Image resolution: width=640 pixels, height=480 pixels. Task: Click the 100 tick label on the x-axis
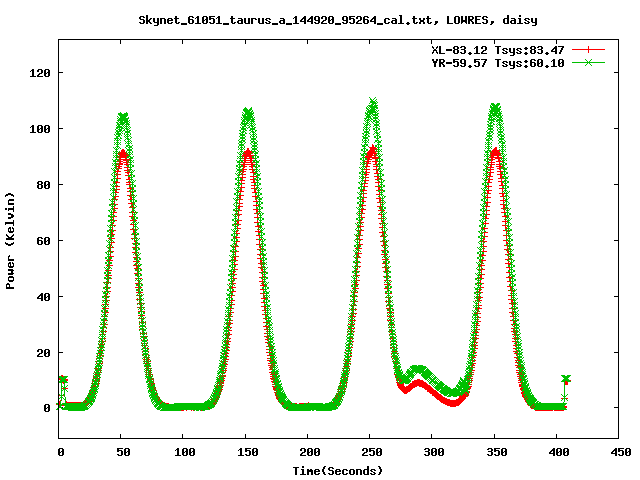click(x=183, y=452)
